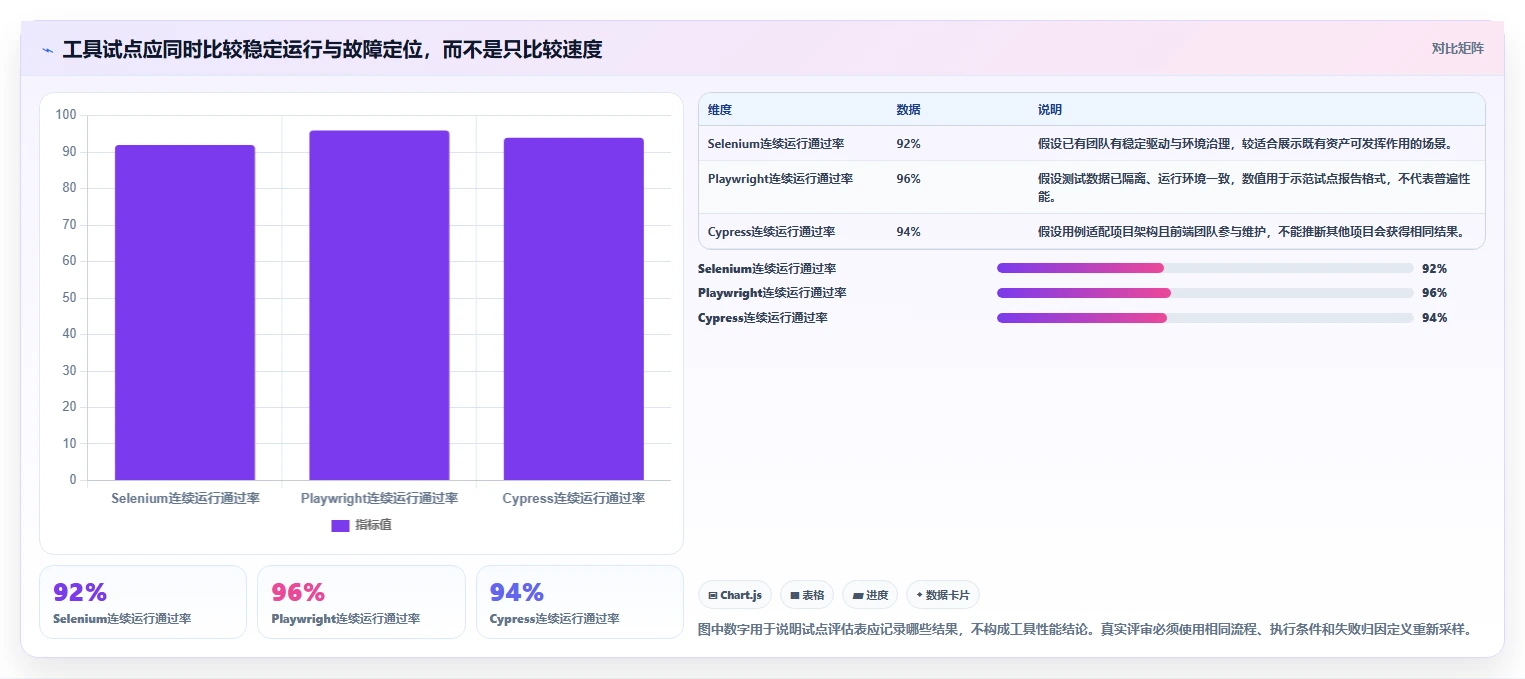
Task: Click the 对比矩阵 label in the header
Action: click(1457, 48)
